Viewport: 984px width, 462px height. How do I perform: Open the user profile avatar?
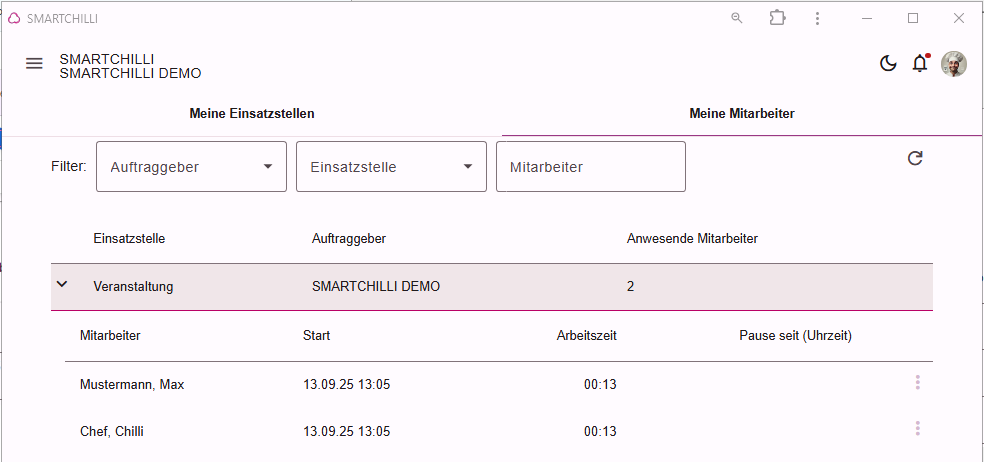[953, 64]
